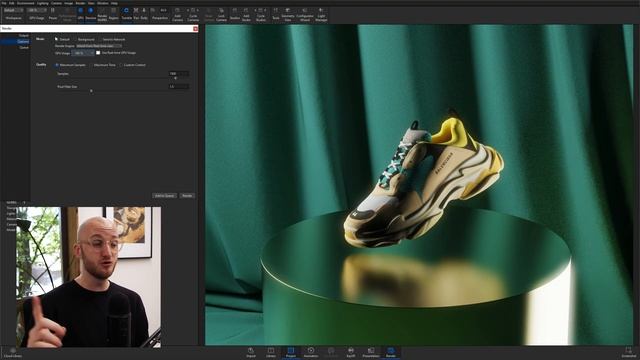Open the Animation timeline from bottom toolbar
The image size is (640, 360).
[x=311, y=353]
